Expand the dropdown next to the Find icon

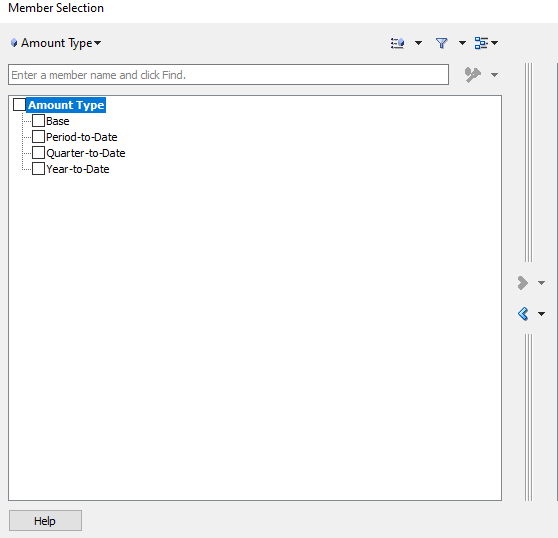[x=494, y=75]
